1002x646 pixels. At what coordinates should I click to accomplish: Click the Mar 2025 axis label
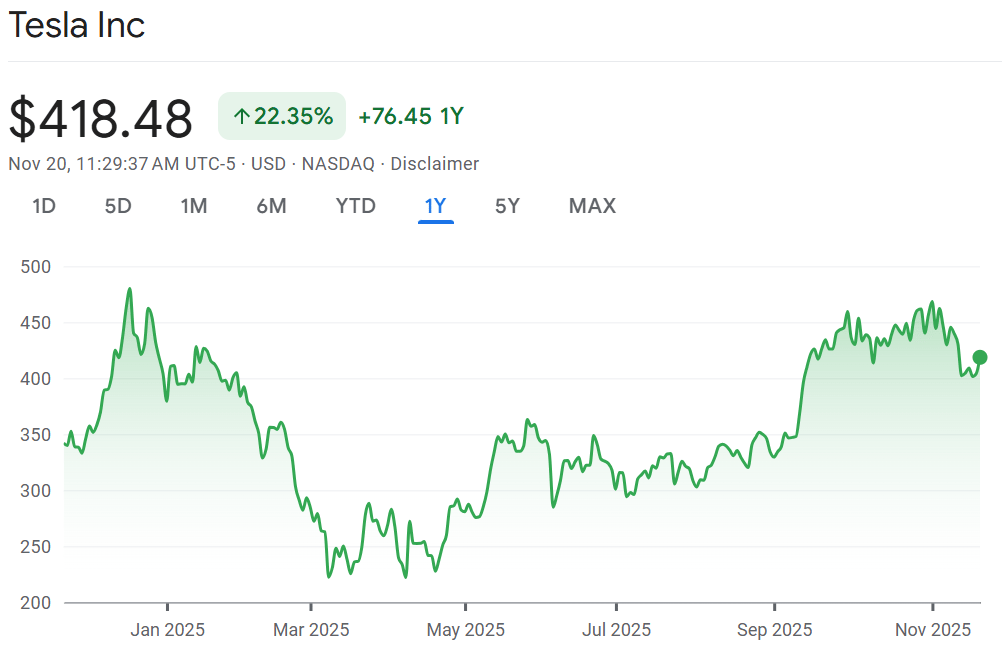click(311, 629)
